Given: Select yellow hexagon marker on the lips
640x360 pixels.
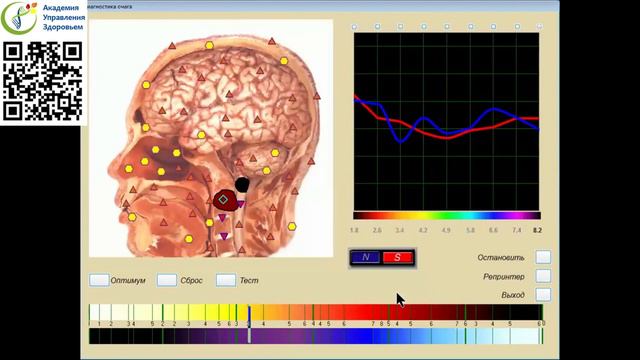Looking at the screenshot, I should coord(132,217).
